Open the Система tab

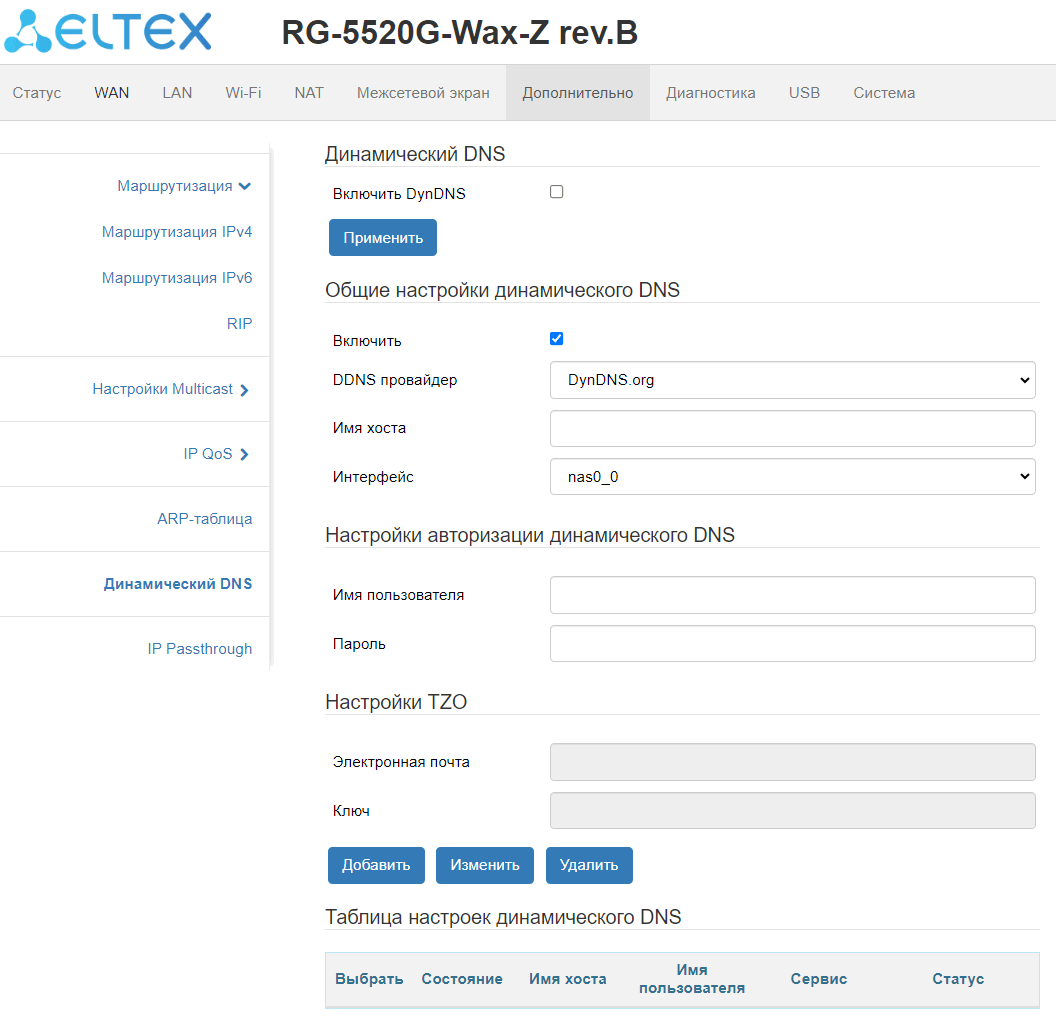tap(884, 93)
